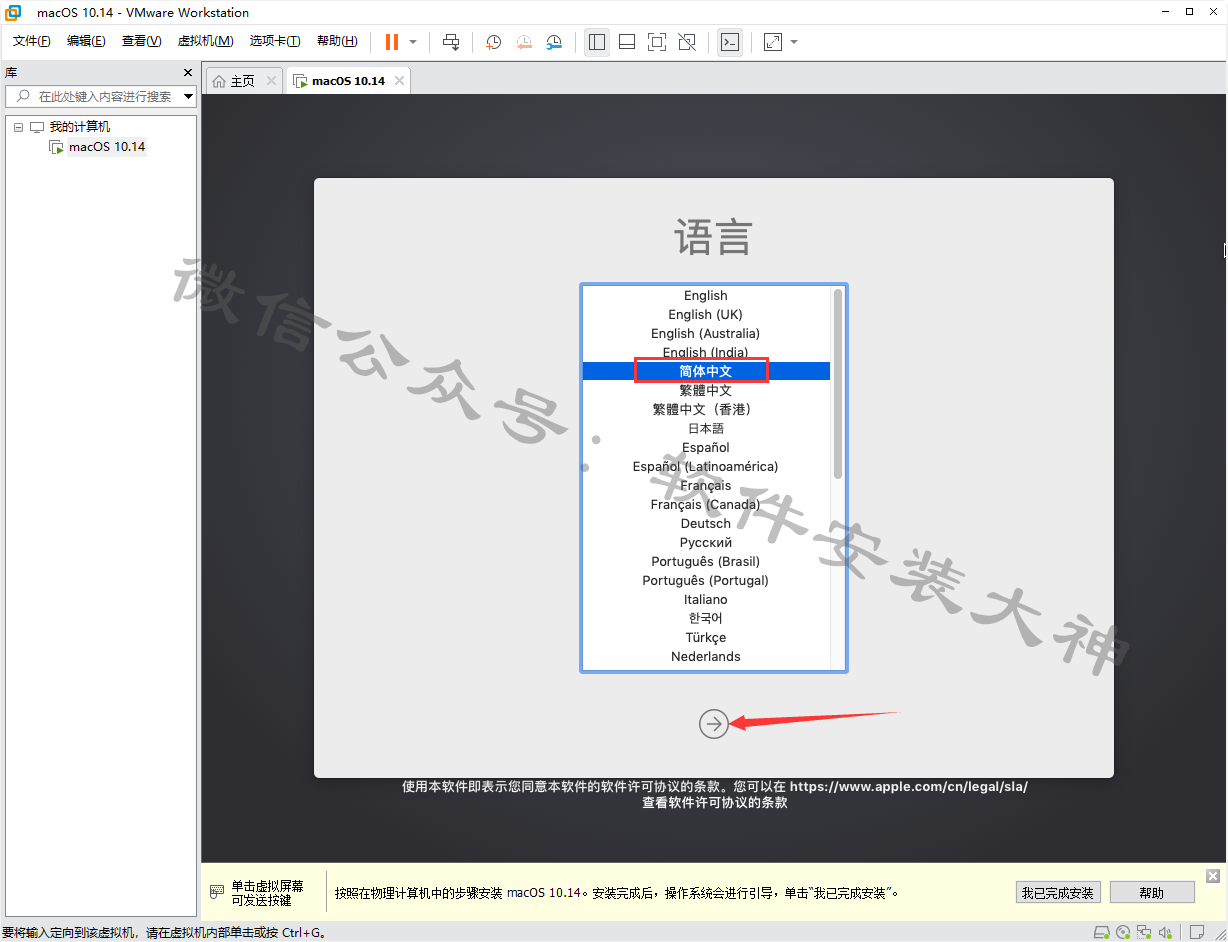
Task: Click the CD/DVD drive status icon
Action: 1123,932
